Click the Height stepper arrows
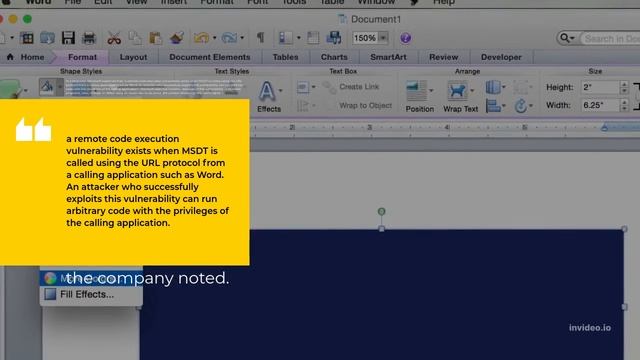640x360 pixels. click(624, 87)
